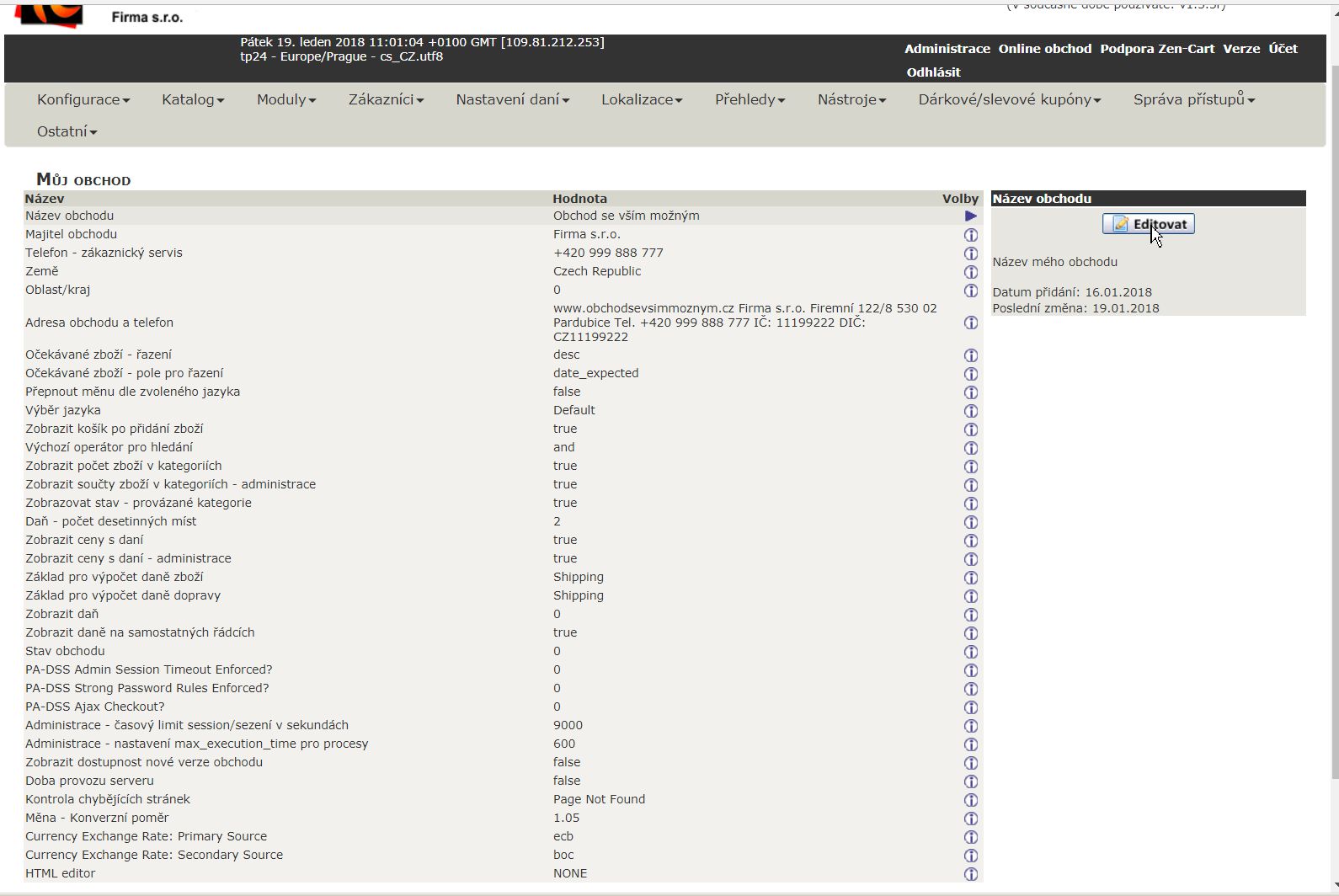Click info icon for Měna - Konverzní poměr
The height and width of the screenshot is (896, 1339).
click(x=970, y=819)
